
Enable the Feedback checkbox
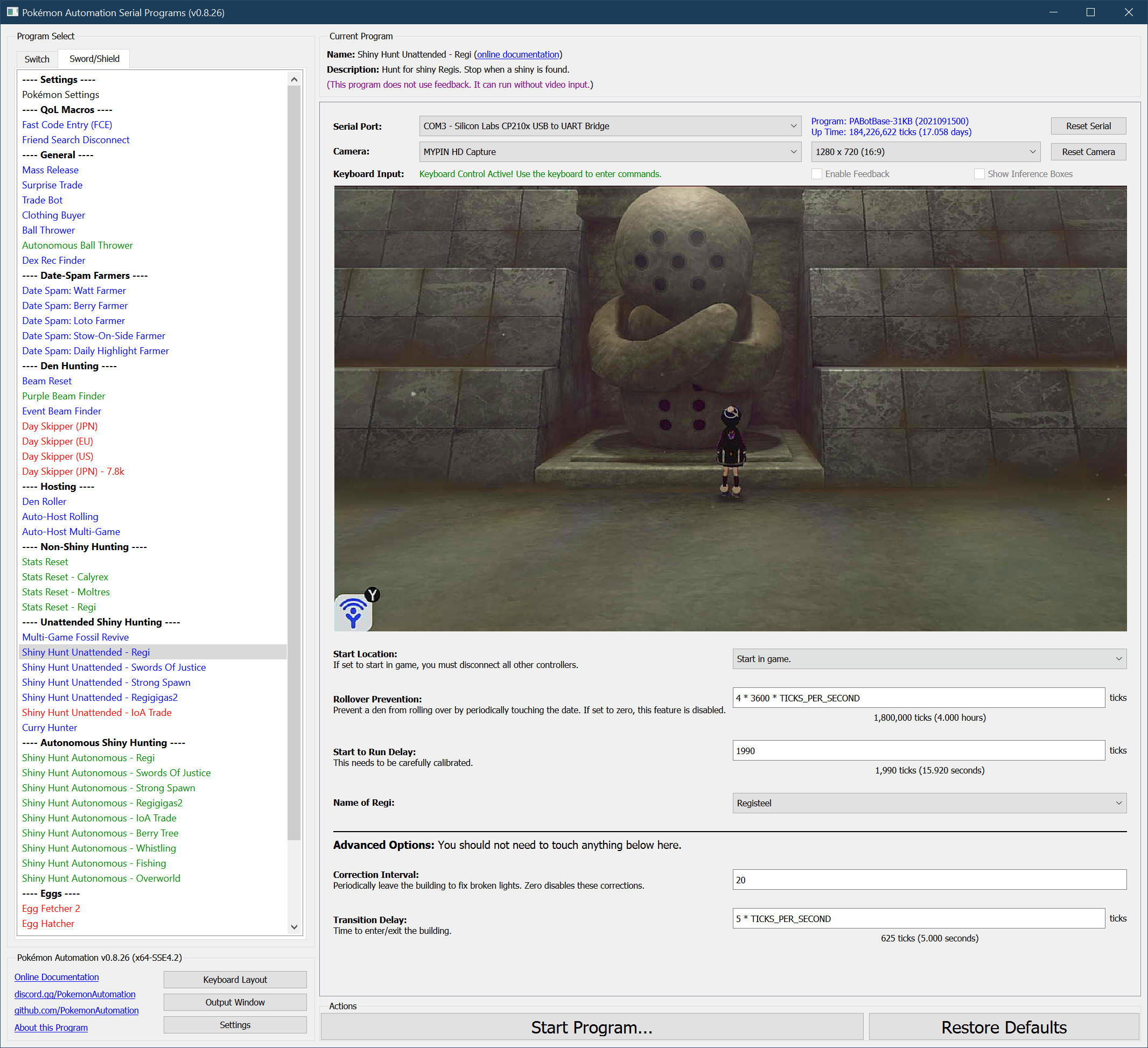[x=817, y=174]
